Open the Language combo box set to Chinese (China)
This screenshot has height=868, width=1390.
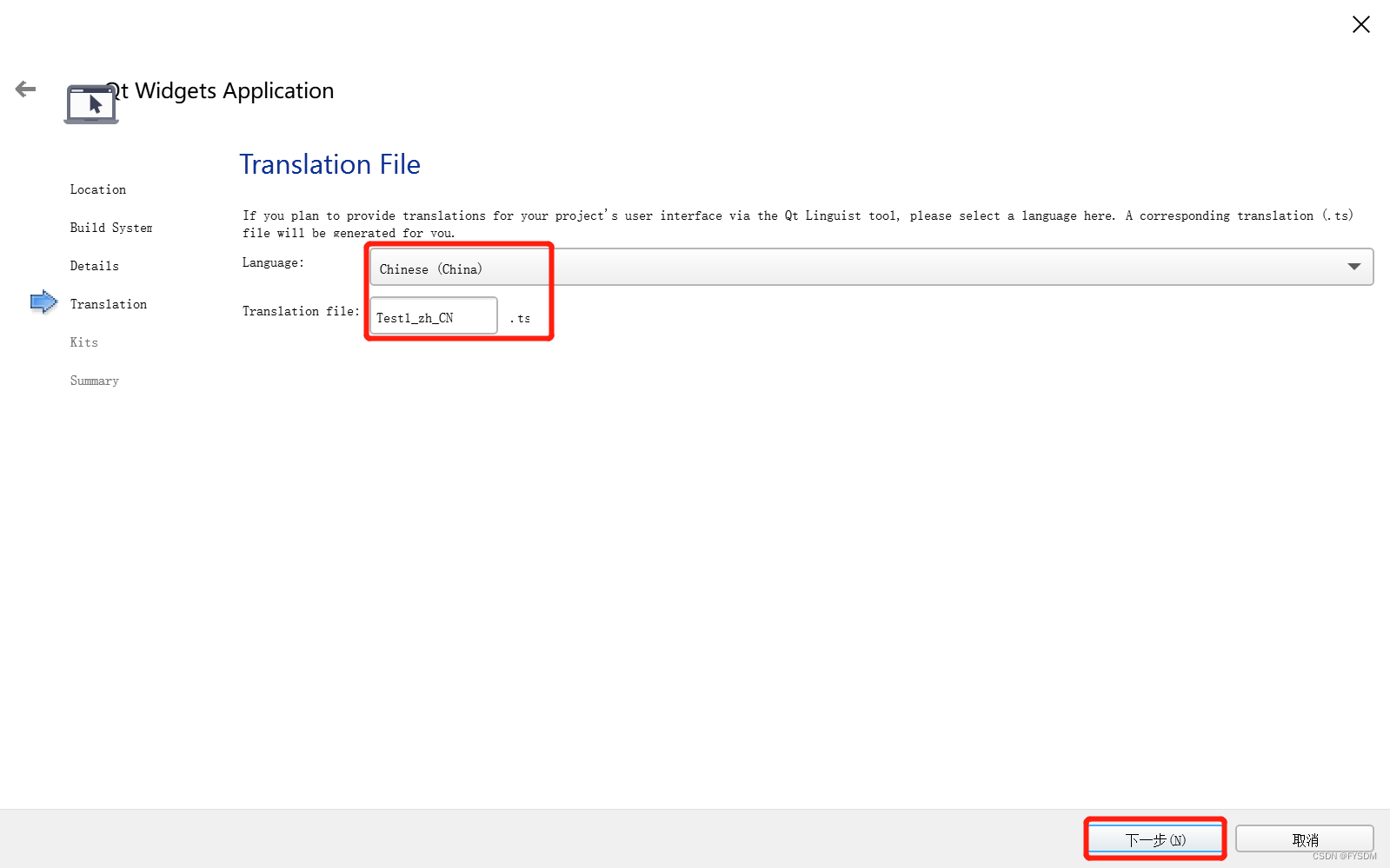[871, 268]
